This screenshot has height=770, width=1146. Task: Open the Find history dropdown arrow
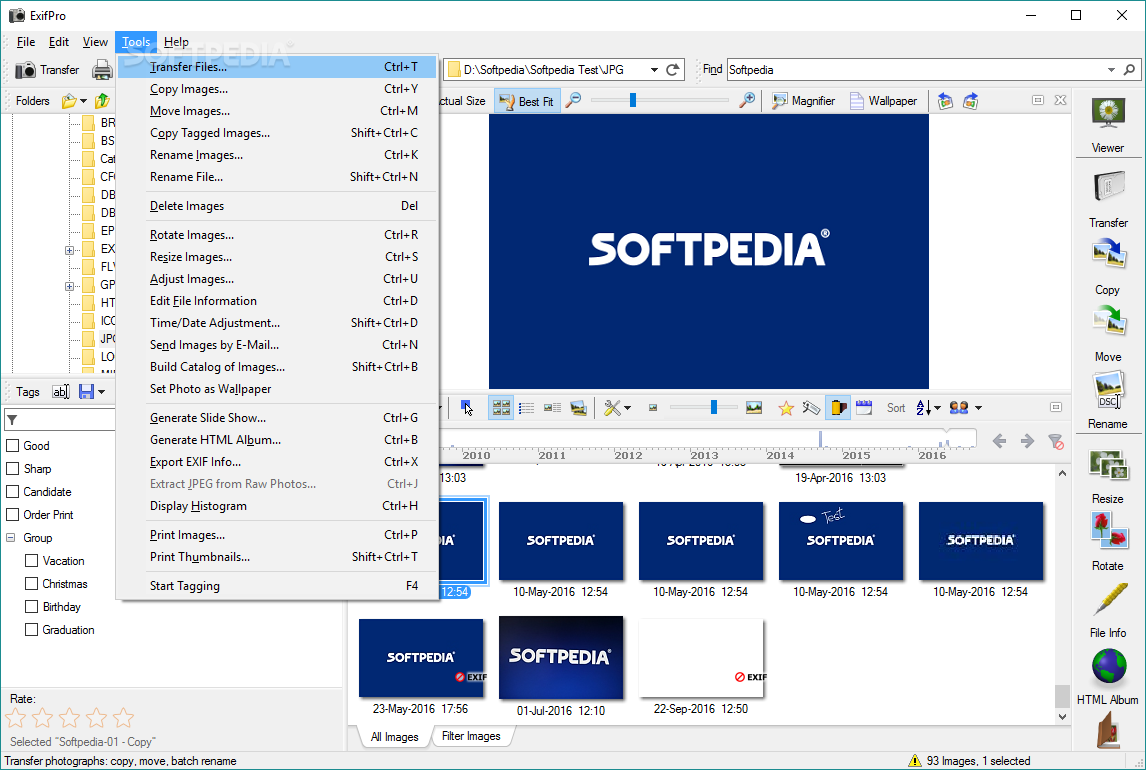[x=1111, y=70]
